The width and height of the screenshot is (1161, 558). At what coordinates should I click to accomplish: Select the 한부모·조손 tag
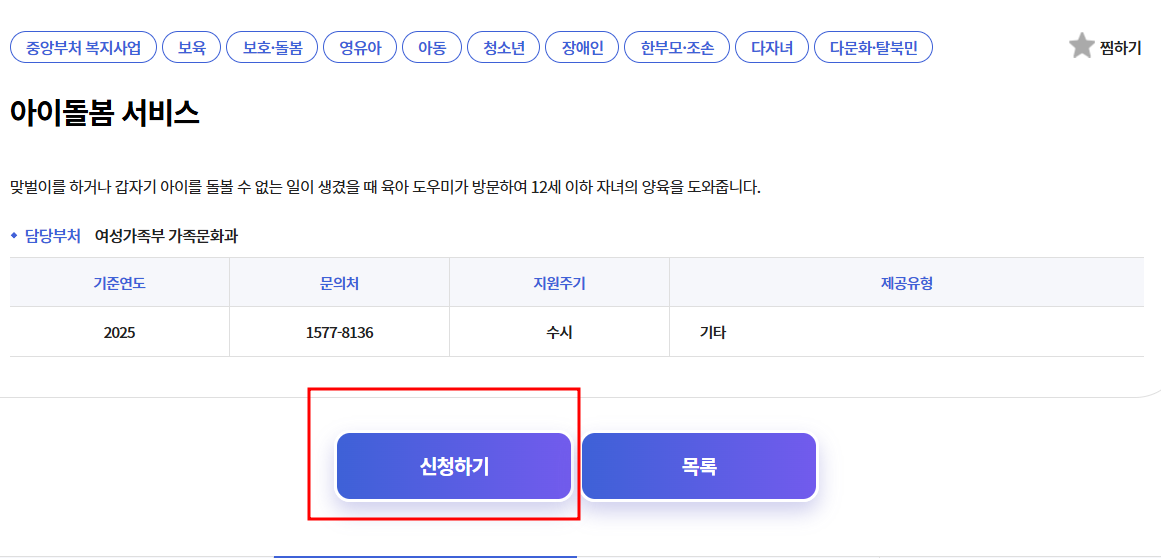677,49
